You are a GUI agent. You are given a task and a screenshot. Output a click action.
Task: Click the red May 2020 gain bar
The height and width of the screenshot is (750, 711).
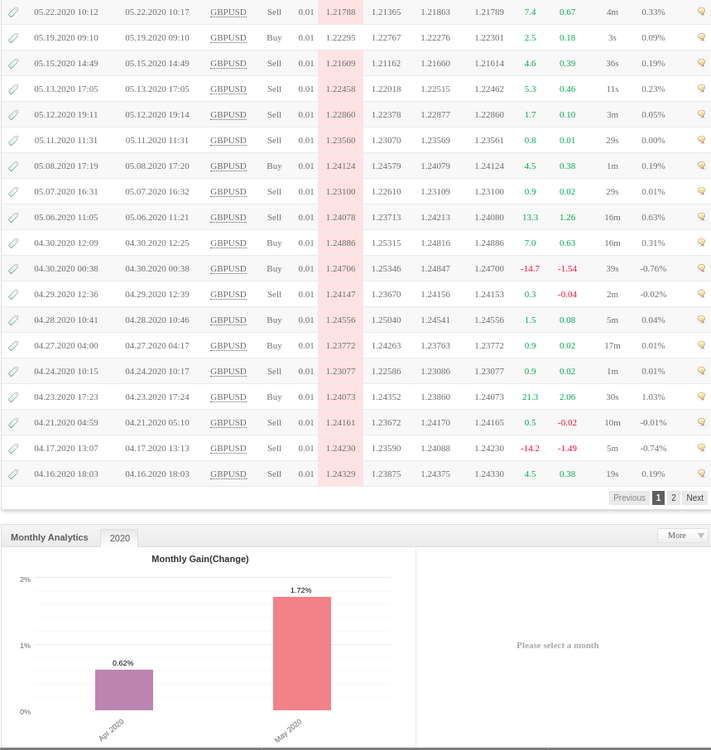[x=302, y=653]
